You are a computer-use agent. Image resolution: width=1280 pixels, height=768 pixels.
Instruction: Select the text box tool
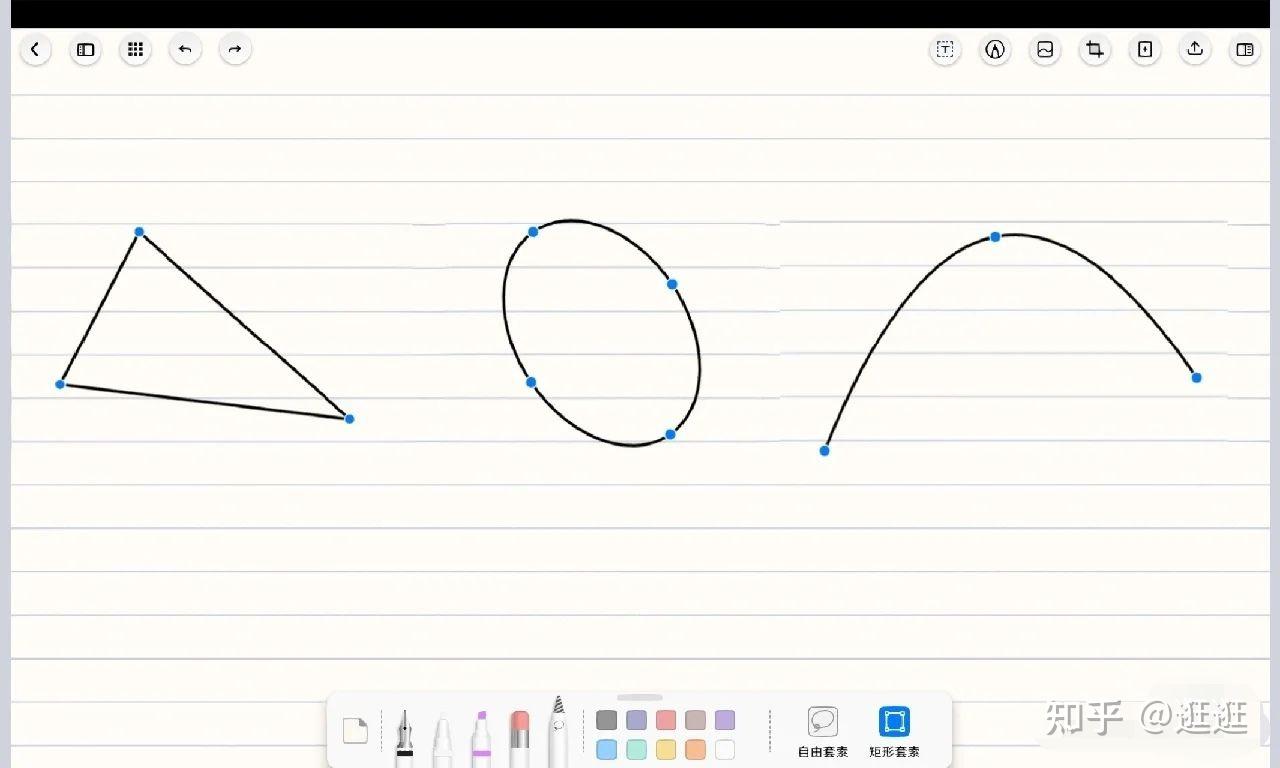945,49
